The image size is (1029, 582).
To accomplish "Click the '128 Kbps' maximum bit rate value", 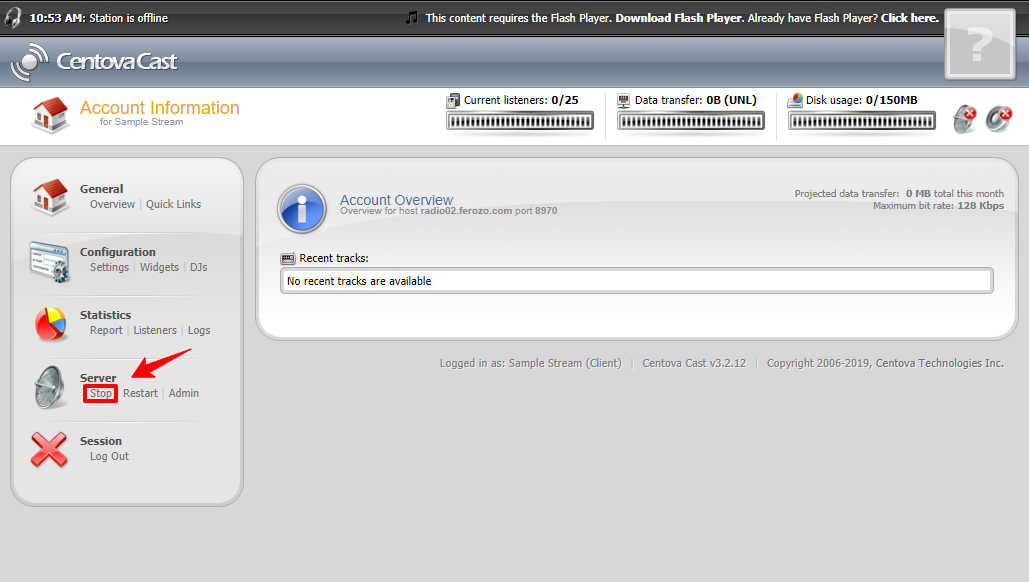I will (980, 206).
